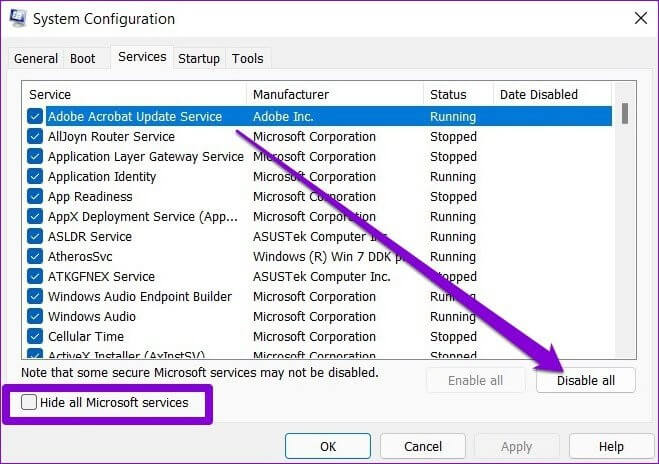The height and width of the screenshot is (464, 659).
Task: Sort by Status column header
Action: pos(459,95)
